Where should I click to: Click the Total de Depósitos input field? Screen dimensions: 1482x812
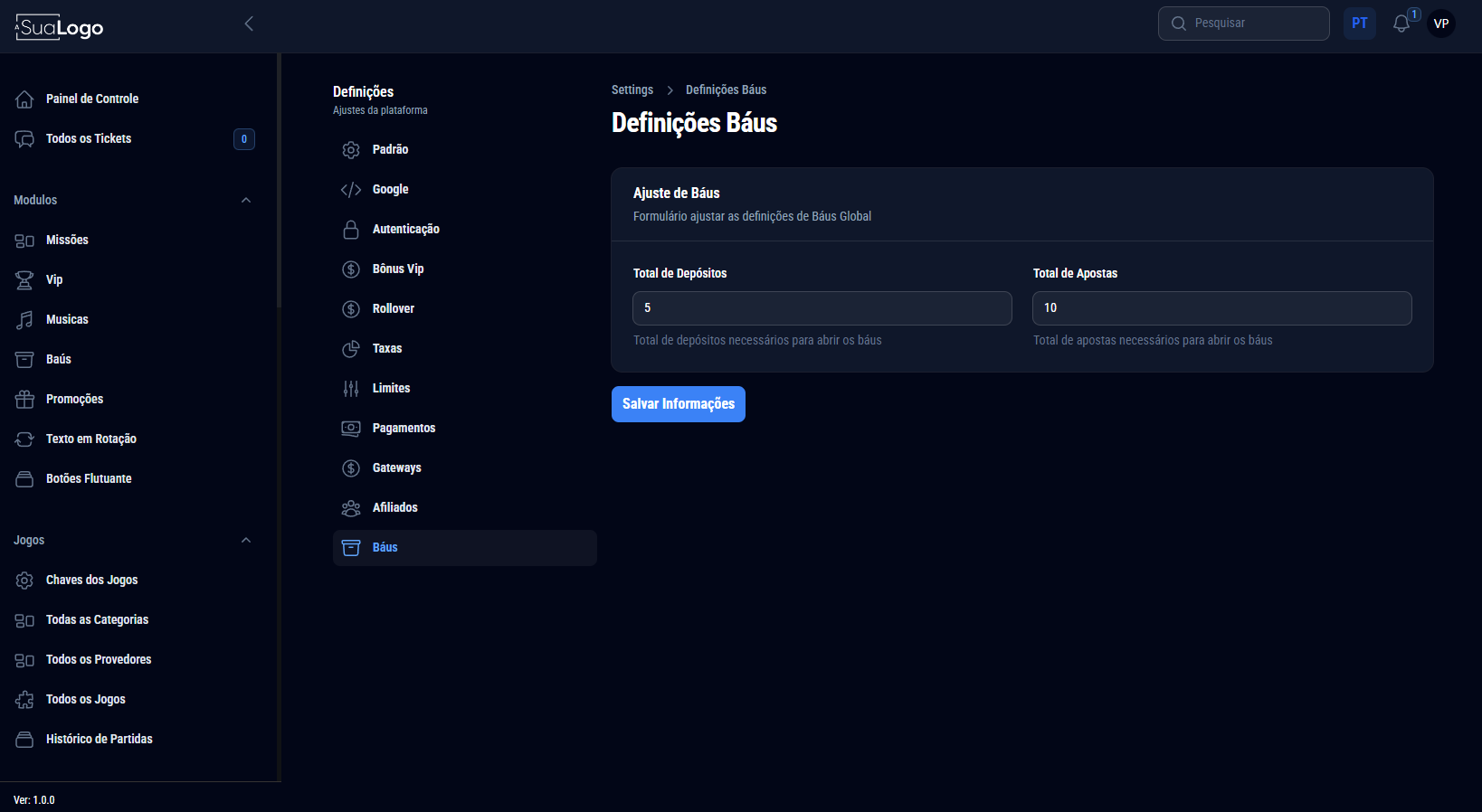point(822,308)
